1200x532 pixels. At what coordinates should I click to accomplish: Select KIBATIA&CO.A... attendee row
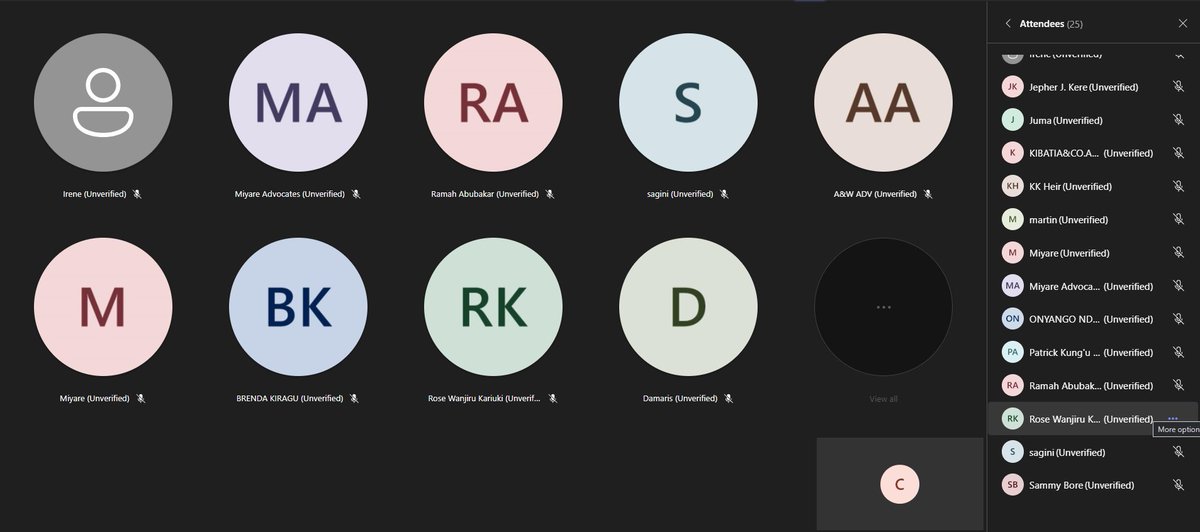(x=1093, y=153)
